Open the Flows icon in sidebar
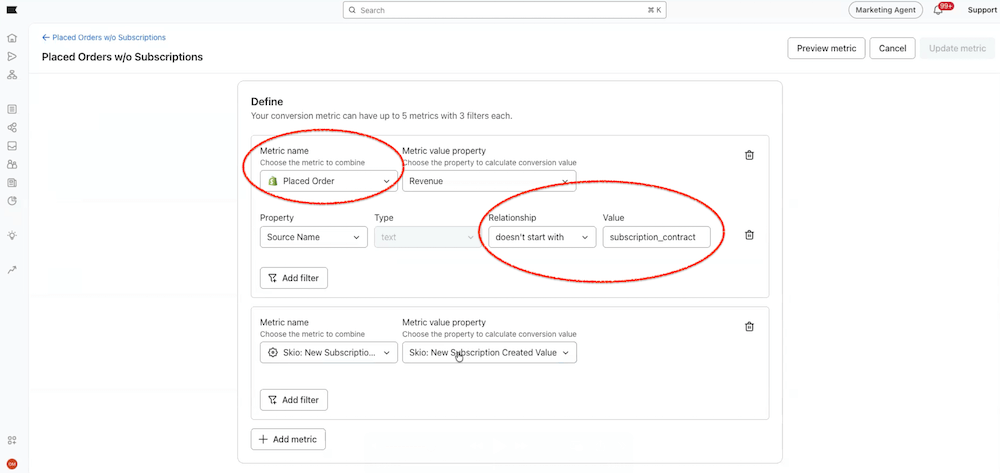 12,75
